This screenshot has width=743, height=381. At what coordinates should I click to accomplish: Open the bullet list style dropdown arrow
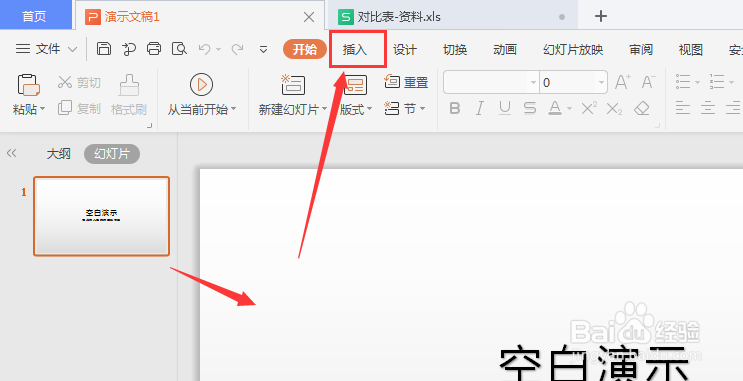[697, 82]
